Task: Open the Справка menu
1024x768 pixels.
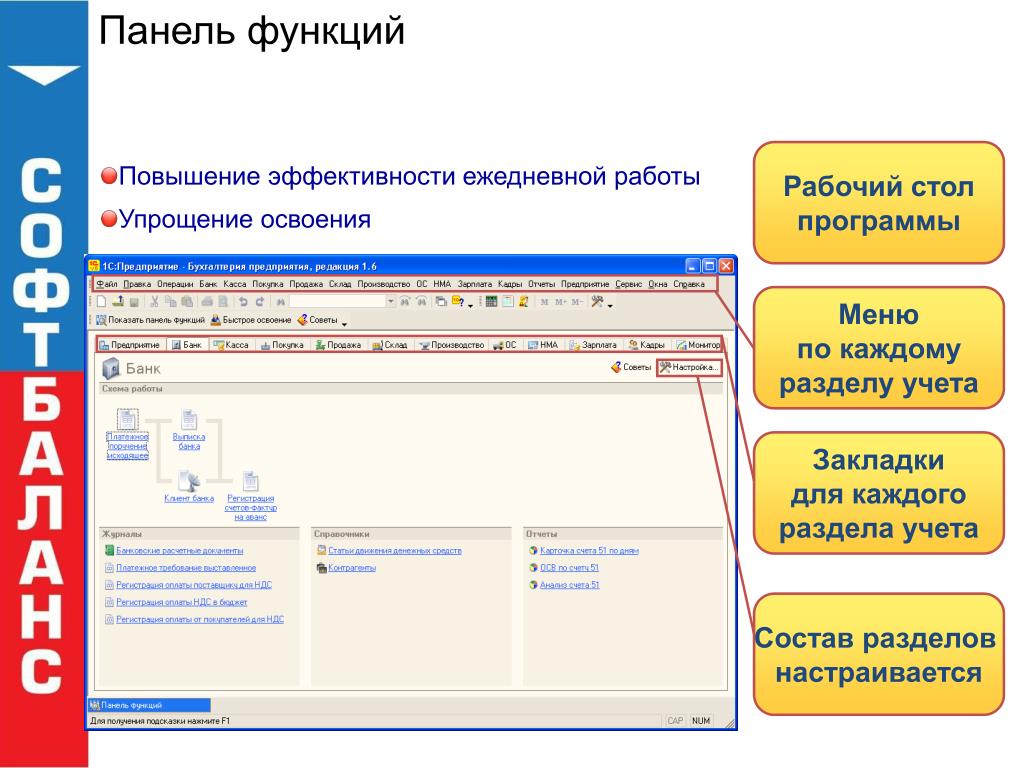Action: 689,284
